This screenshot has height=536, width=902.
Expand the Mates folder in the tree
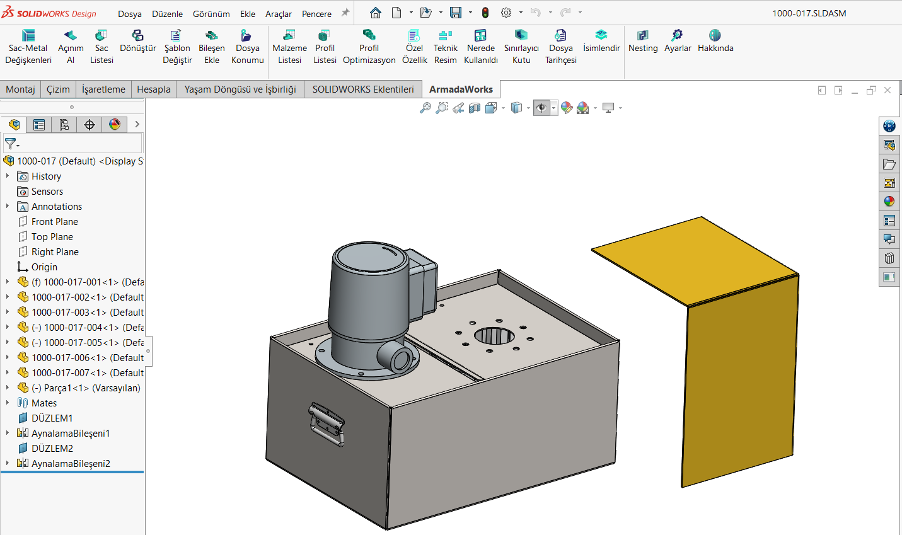coord(8,403)
